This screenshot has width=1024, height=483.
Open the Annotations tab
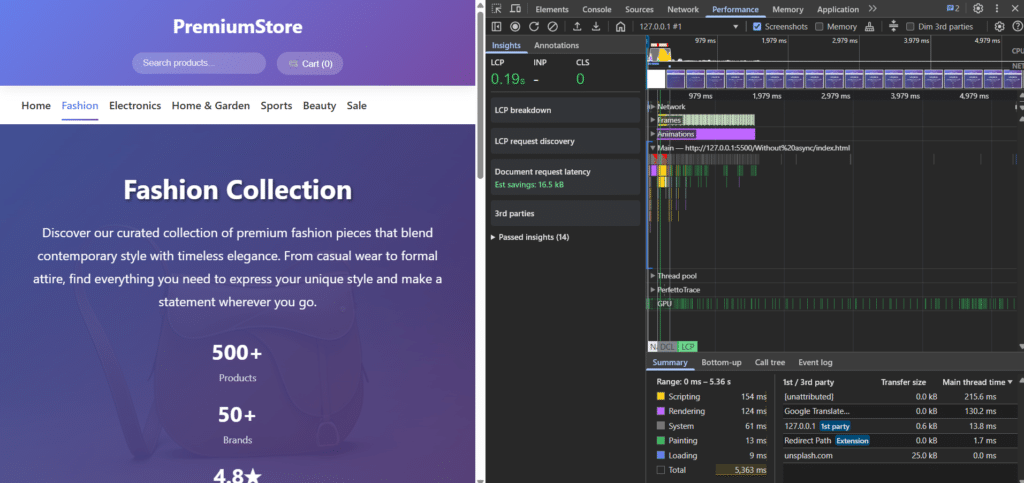point(556,46)
